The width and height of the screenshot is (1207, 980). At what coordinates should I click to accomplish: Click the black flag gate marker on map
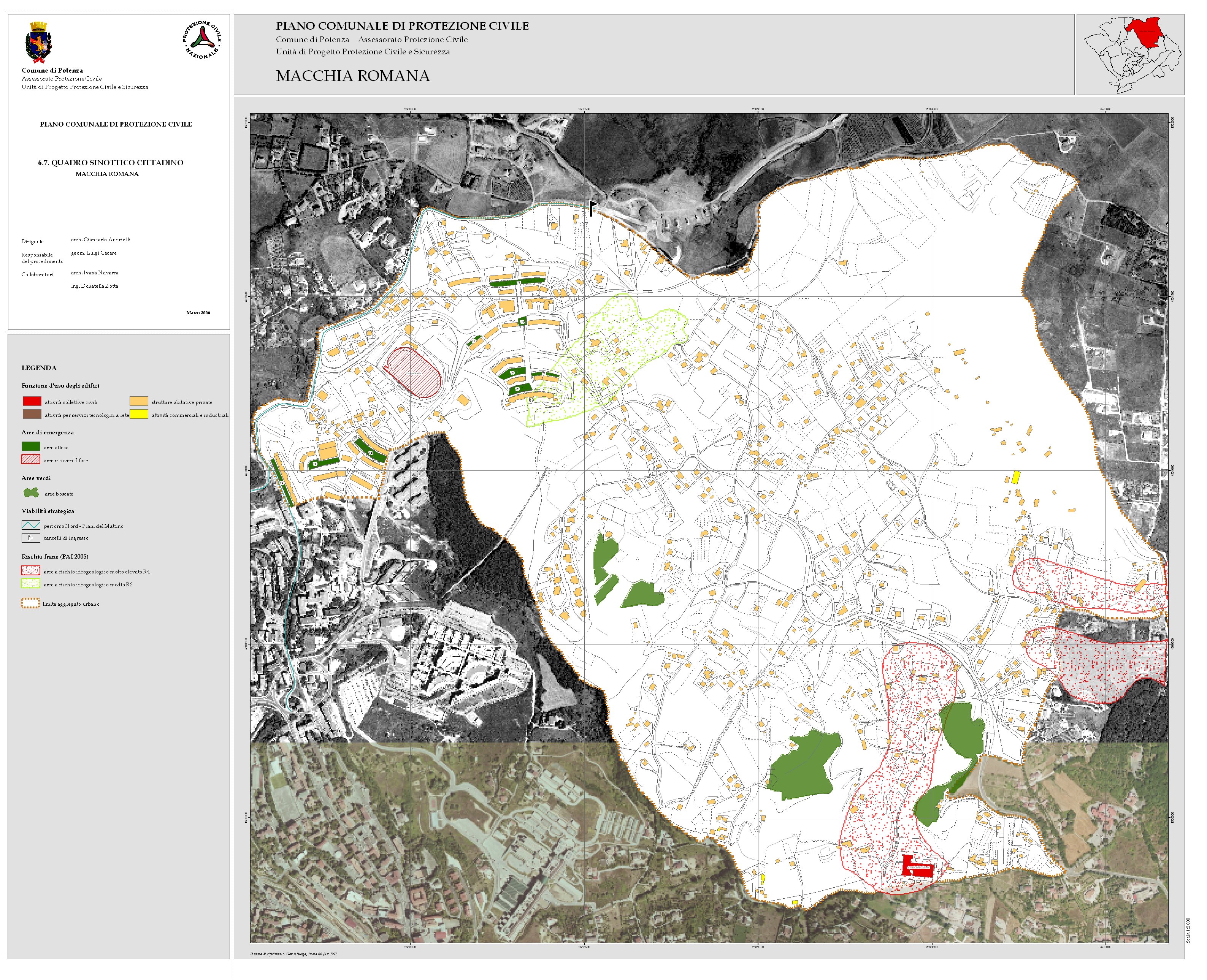(592, 208)
